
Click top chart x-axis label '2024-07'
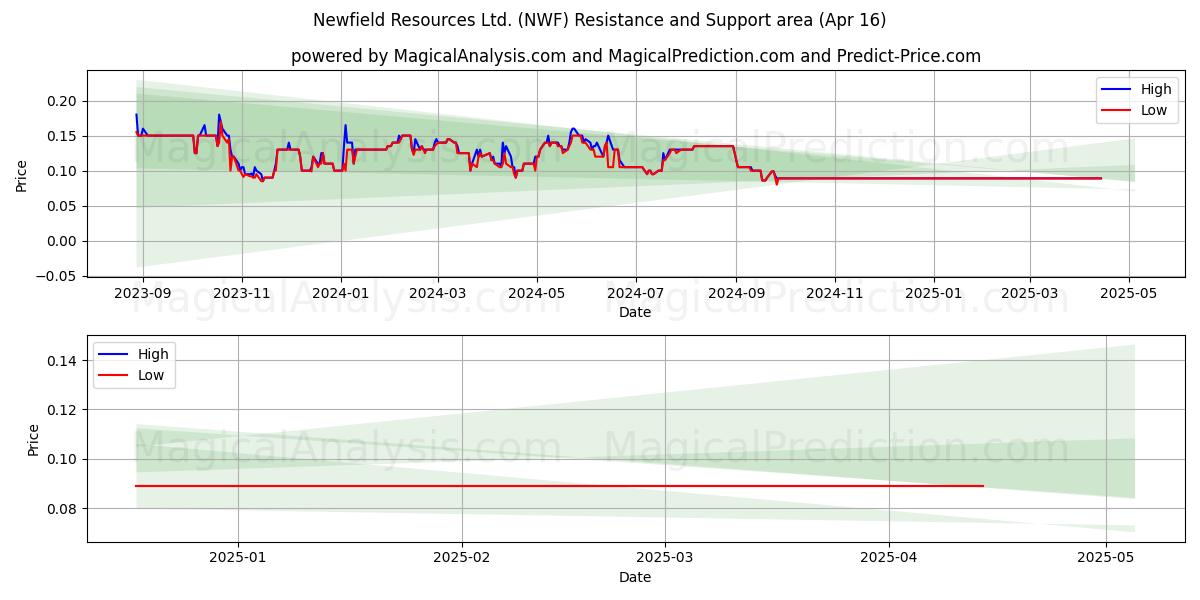click(636, 293)
